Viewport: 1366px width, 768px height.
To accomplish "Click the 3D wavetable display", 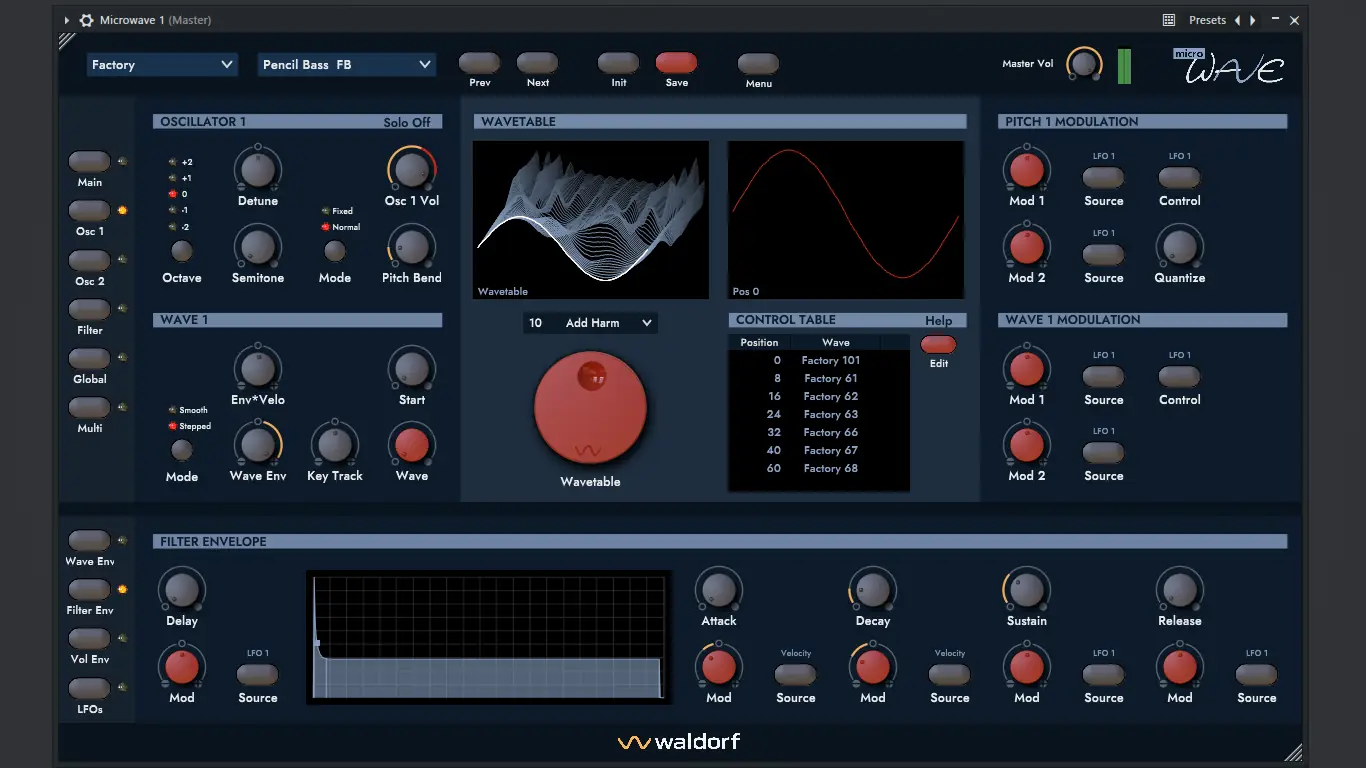I will click(591, 220).
